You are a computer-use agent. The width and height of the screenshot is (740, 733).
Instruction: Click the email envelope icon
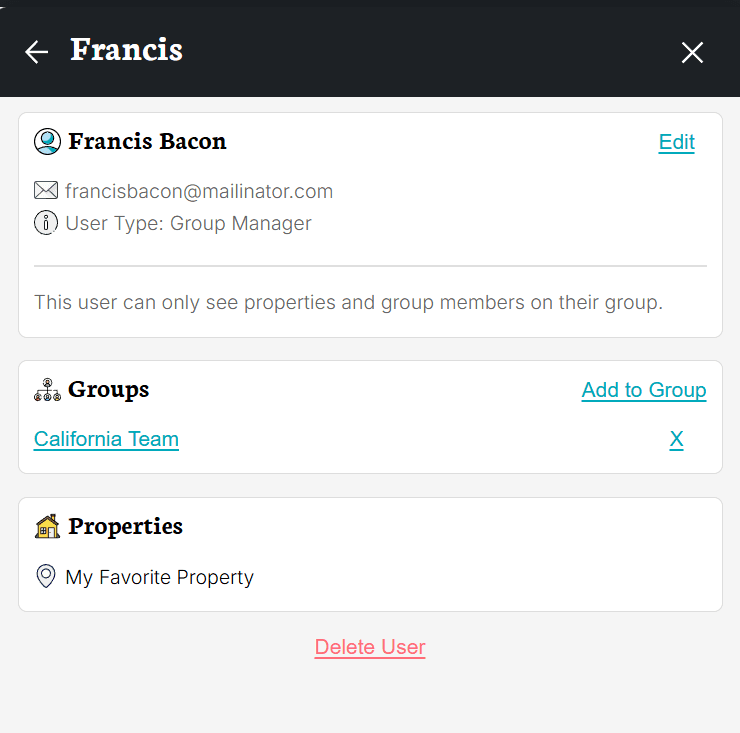46,191
